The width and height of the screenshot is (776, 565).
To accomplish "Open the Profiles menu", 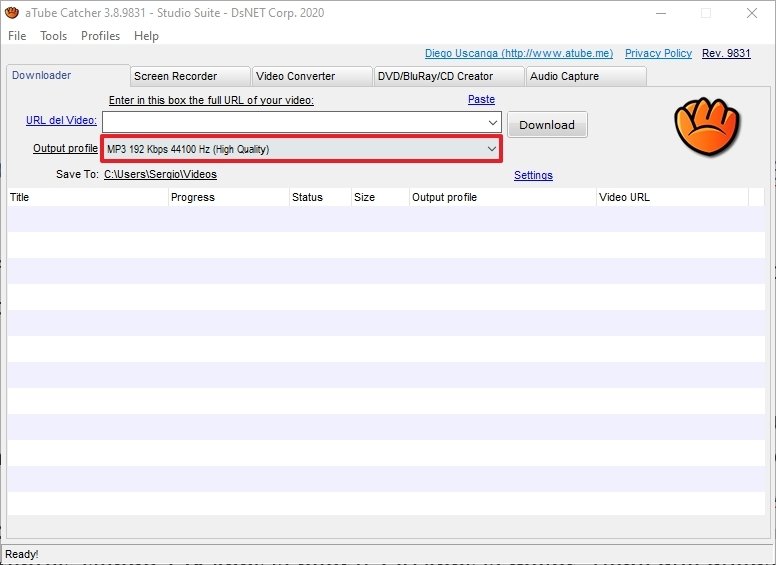I will click(100, 36).
